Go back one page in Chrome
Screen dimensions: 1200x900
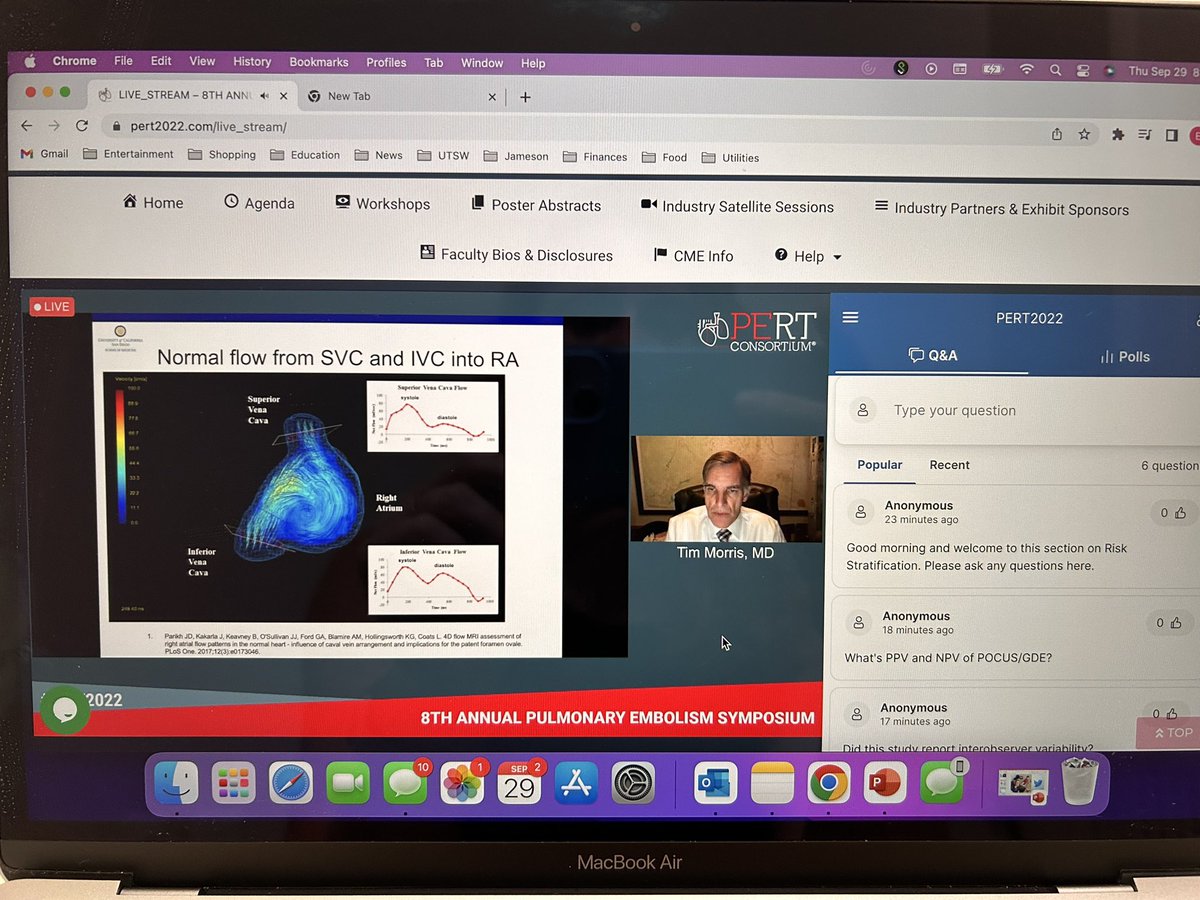(27, 126)
